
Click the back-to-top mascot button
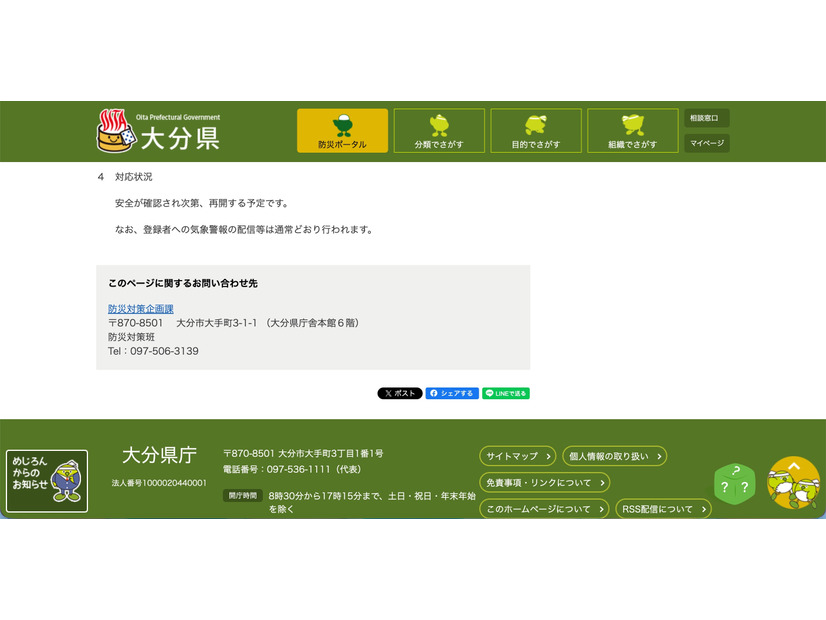[x=794, y=483]
